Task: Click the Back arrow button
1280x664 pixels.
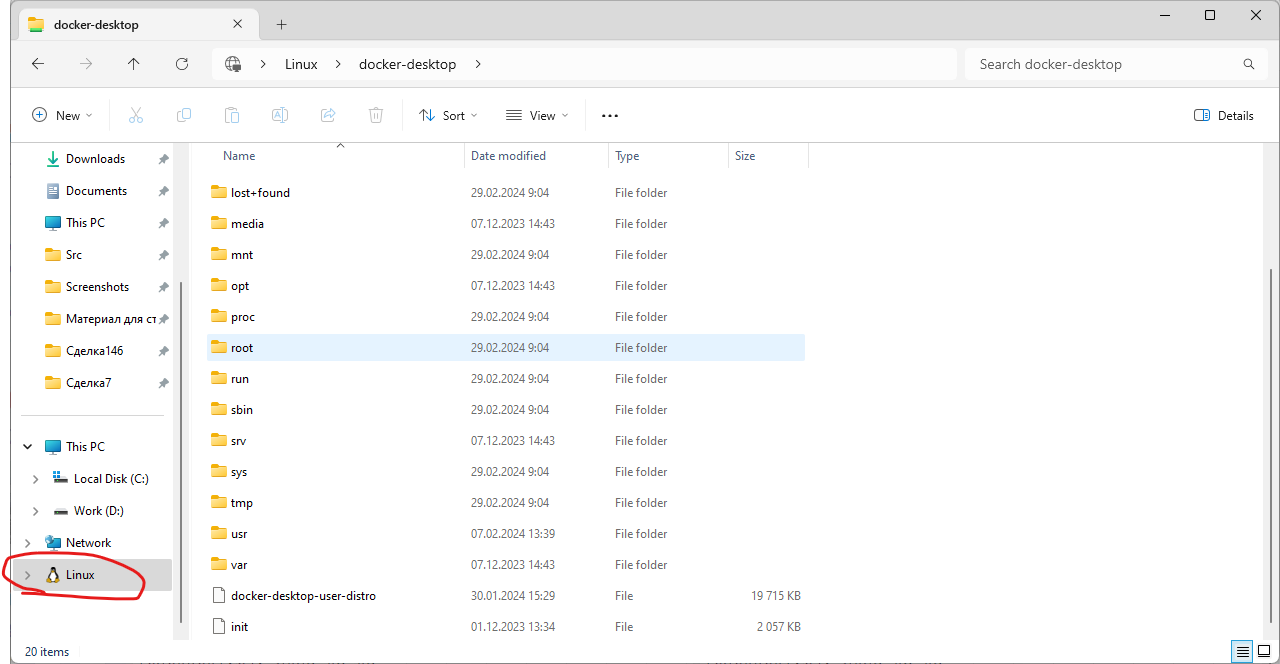Action: point(38,64)
